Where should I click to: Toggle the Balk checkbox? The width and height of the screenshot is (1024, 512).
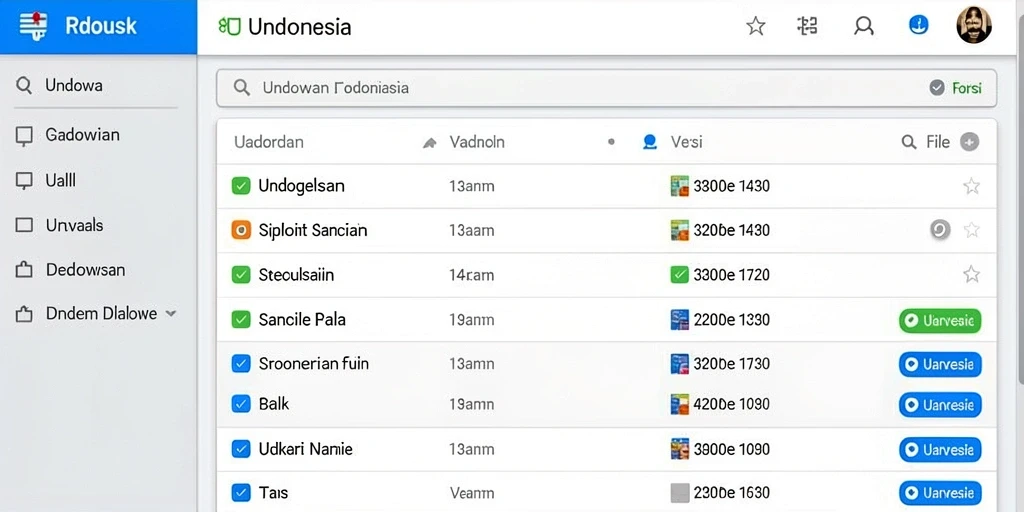241,404
